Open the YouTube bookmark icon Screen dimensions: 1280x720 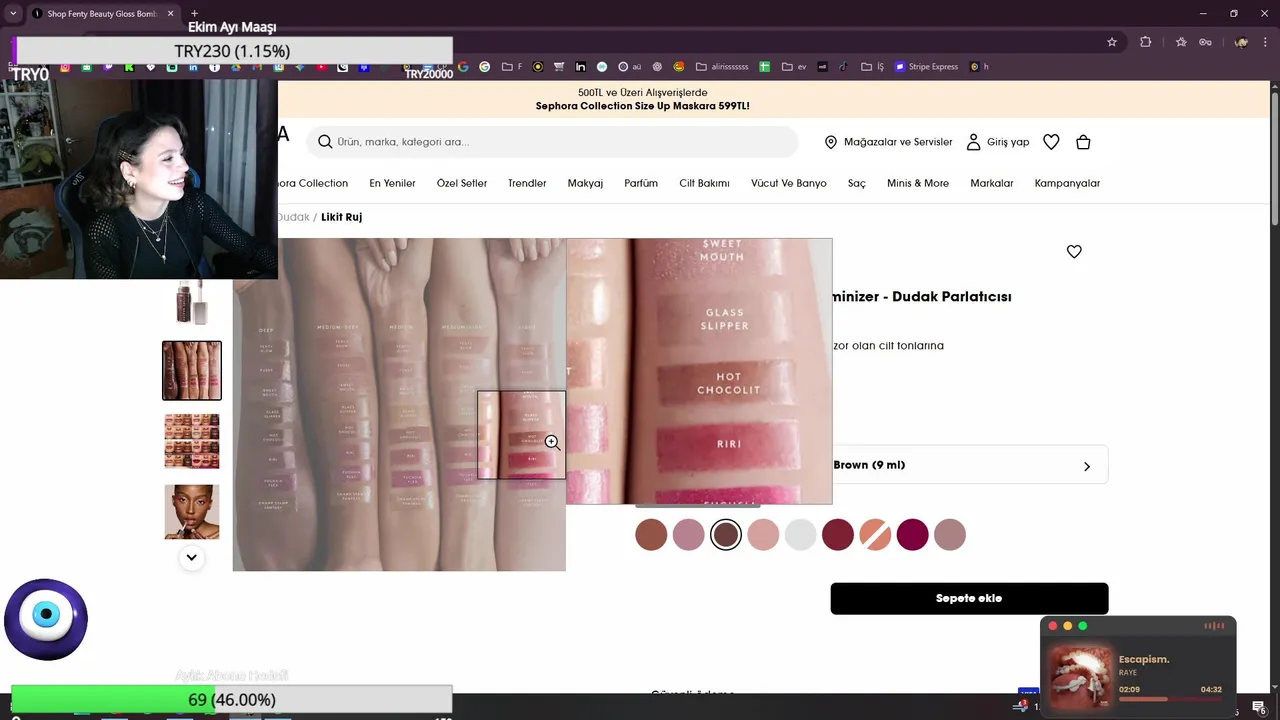[x=321, y=67]
